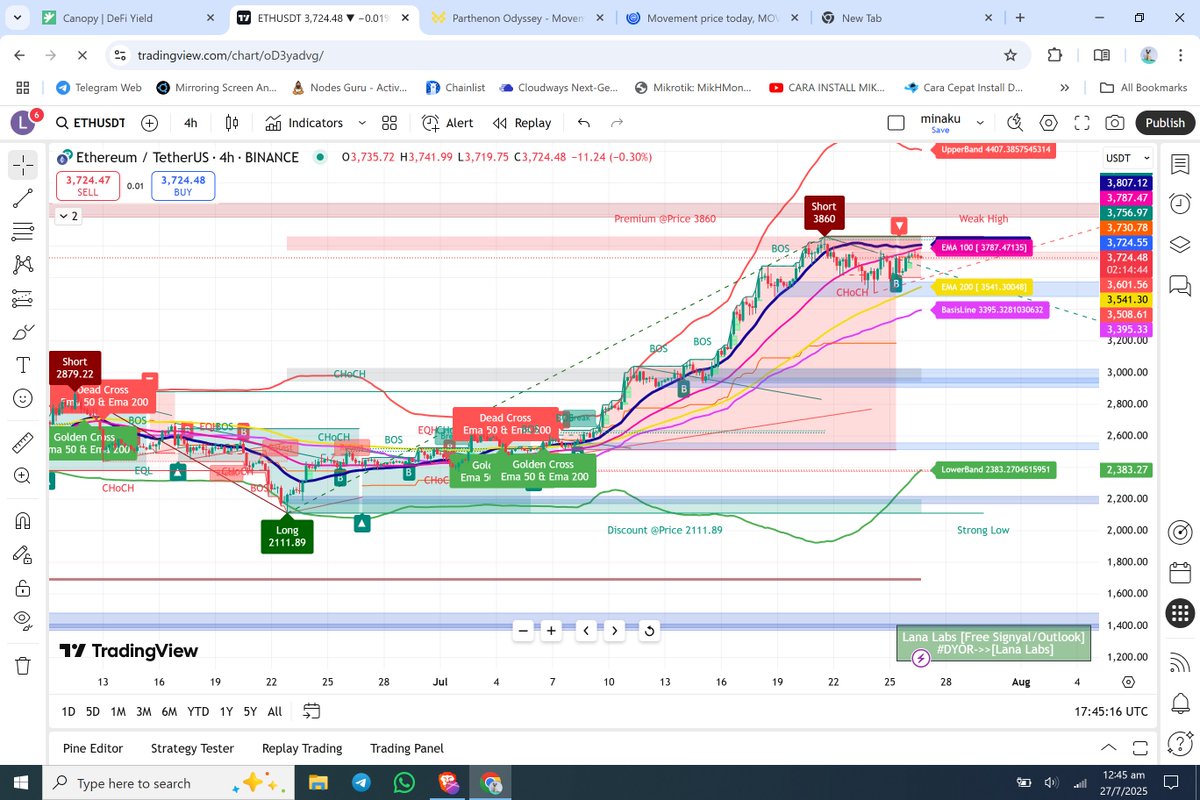Toggle lock all drawings
This screenshot has height=800, width=1200.
pos(23,587)
